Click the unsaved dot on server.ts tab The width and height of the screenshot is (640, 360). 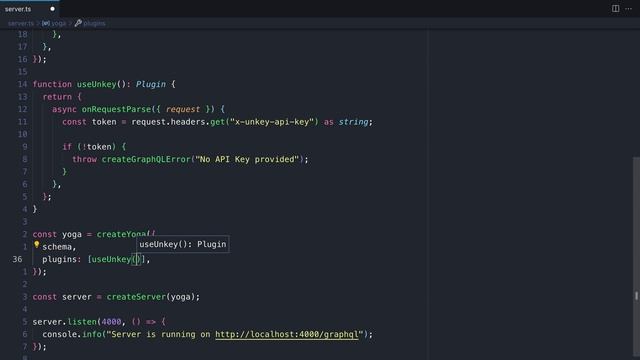[x=52, y=9]
